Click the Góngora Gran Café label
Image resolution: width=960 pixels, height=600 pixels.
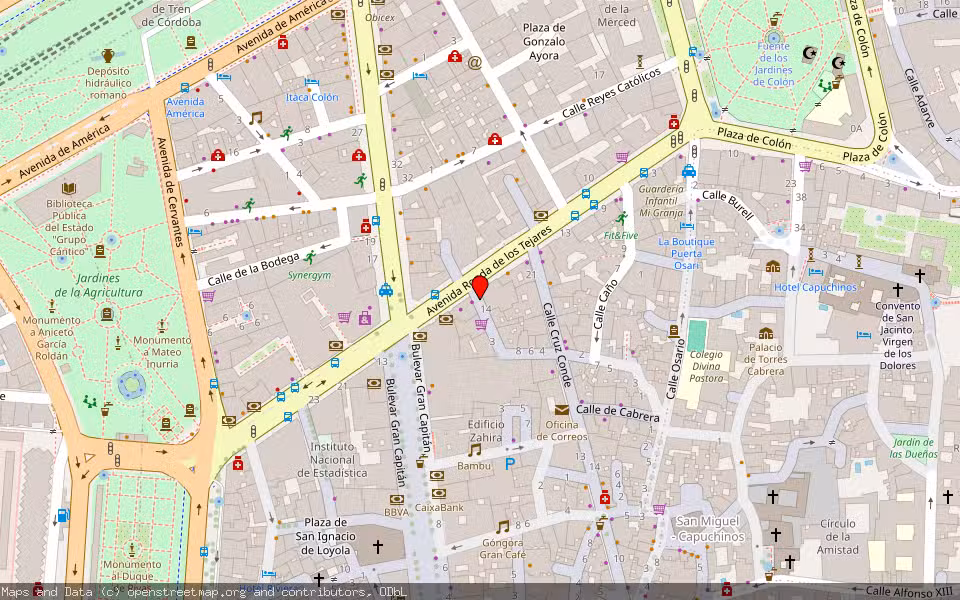click(502, 549)
